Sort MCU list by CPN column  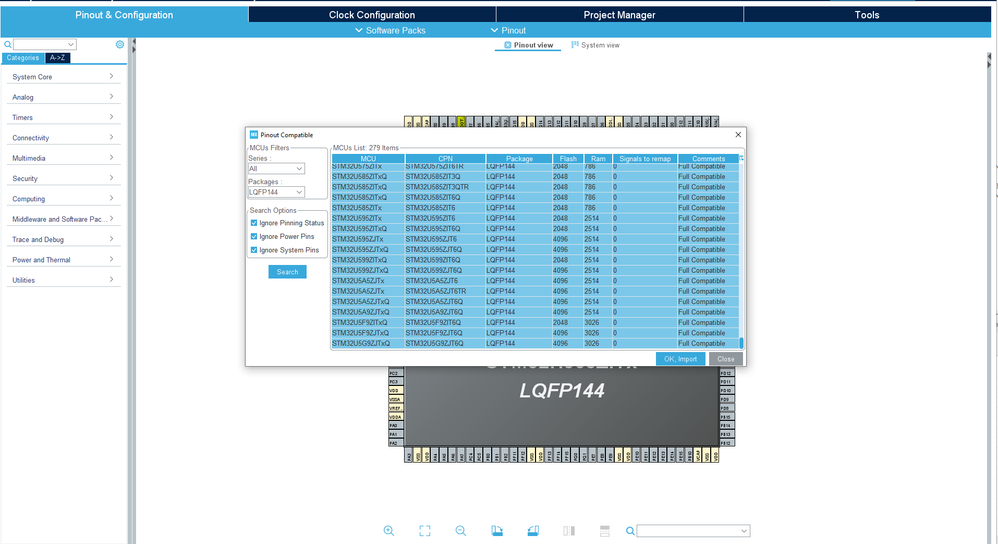[x=446, y=158]
